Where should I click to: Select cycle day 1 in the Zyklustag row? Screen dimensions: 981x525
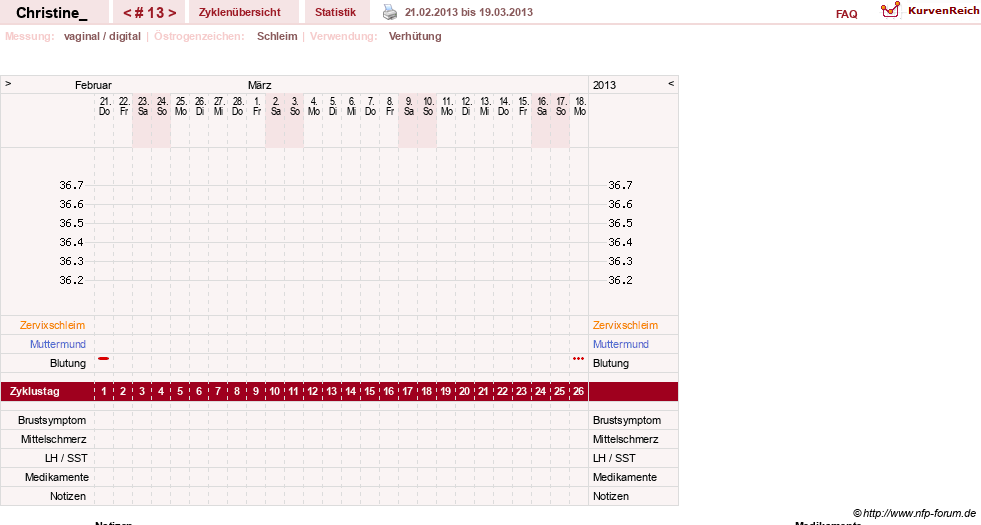point(104,391)
